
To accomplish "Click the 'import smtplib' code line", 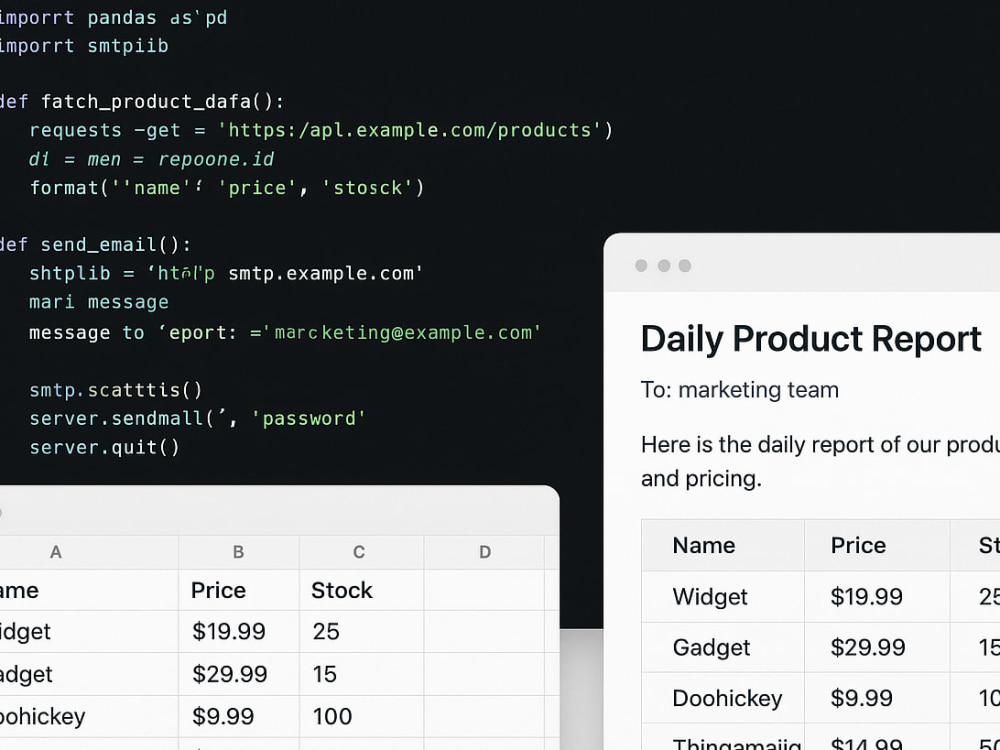I will 84,46.
